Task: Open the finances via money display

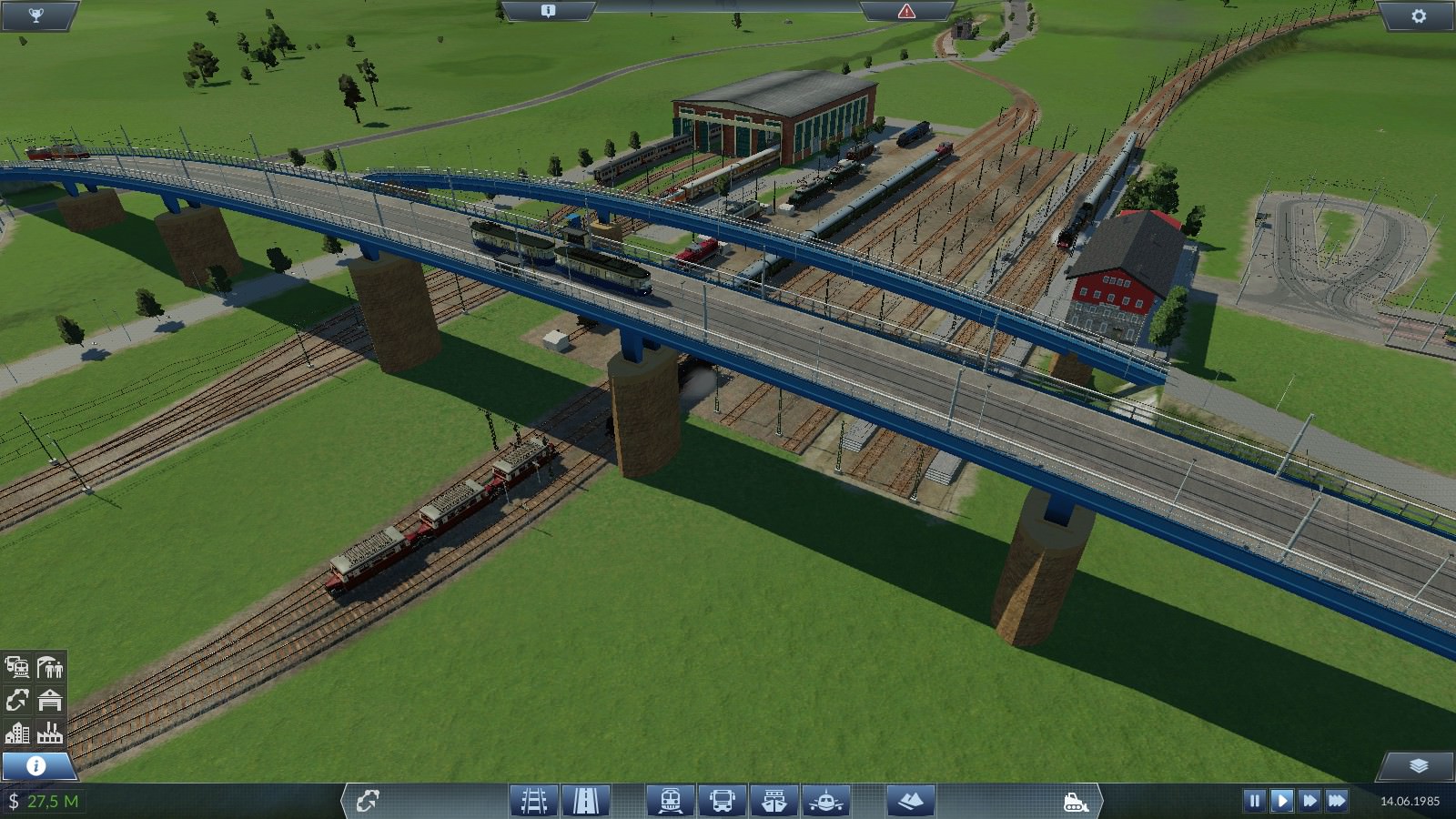Action: click(x=44, y=801)
